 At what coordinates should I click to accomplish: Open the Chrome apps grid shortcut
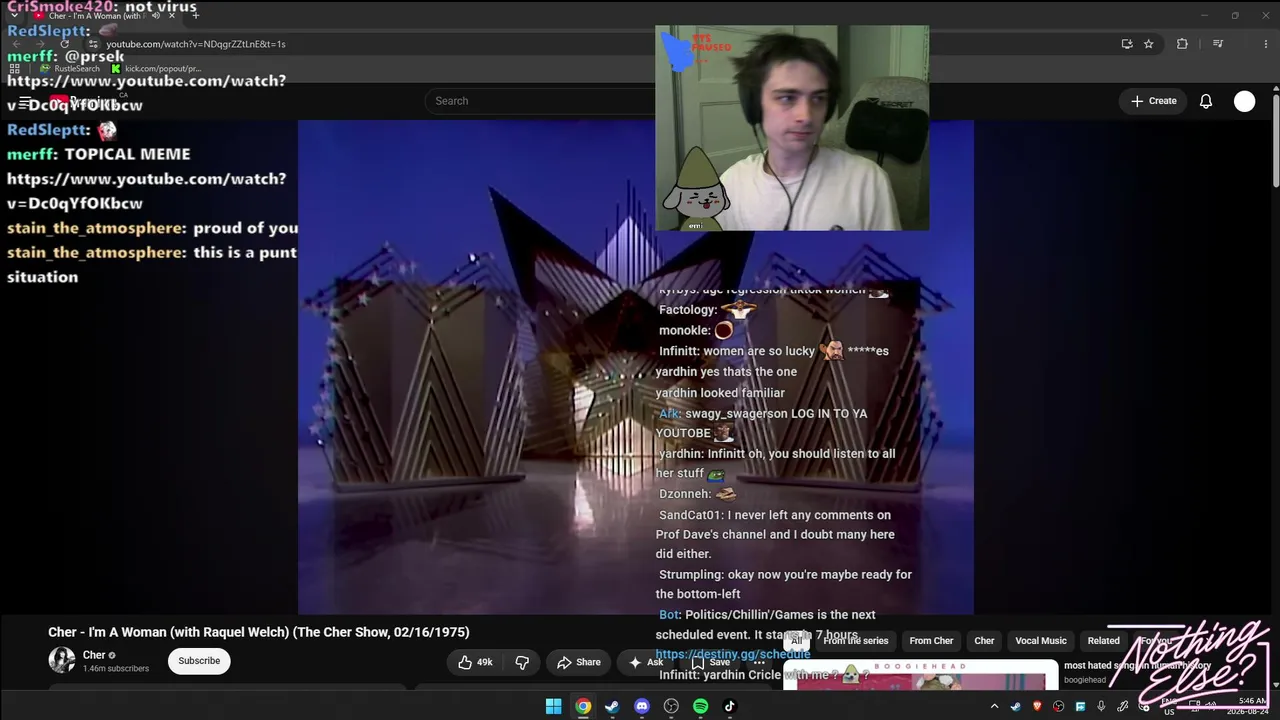pyautogui.click(x=14, y=69)
